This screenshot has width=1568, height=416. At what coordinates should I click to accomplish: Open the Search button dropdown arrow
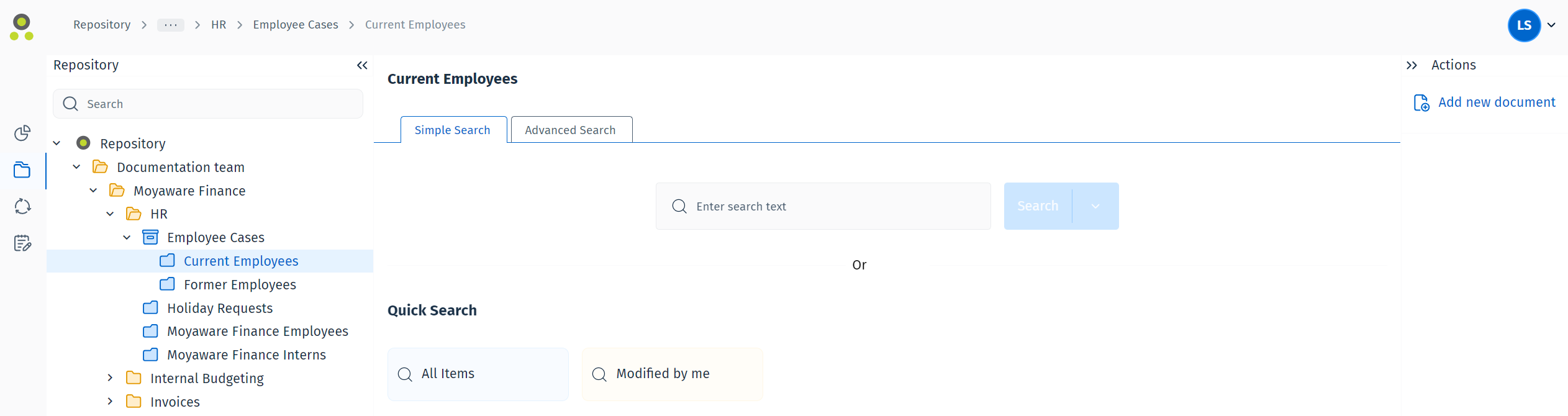point(1095,206)
